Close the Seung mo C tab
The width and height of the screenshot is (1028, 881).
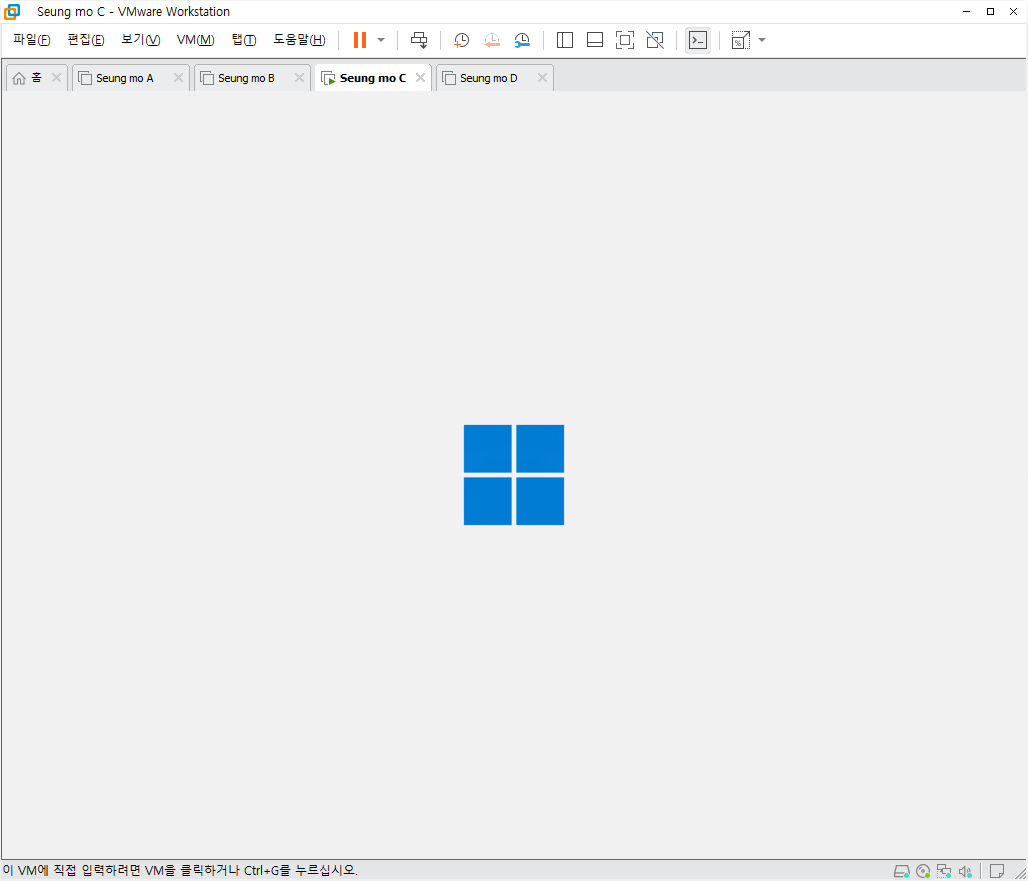pos(420,78)
